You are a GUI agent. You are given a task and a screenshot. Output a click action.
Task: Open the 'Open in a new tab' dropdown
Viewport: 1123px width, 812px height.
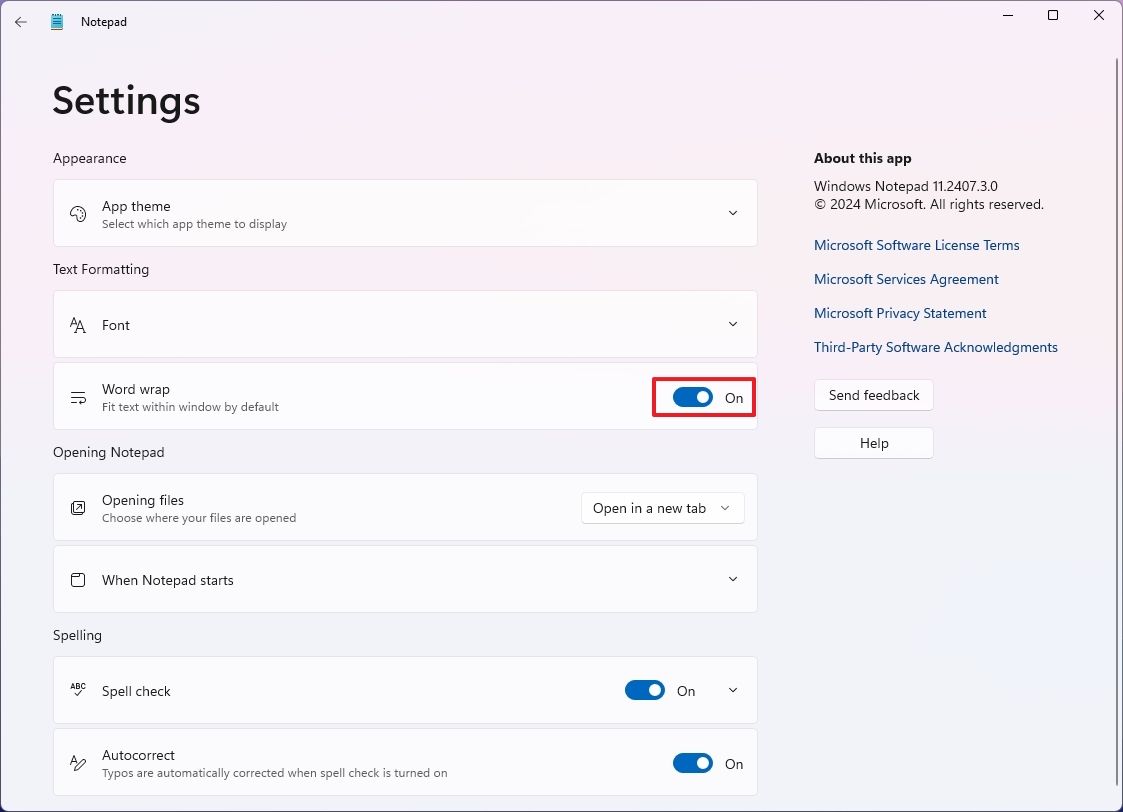pyautogui.click(x=662, y=508)
